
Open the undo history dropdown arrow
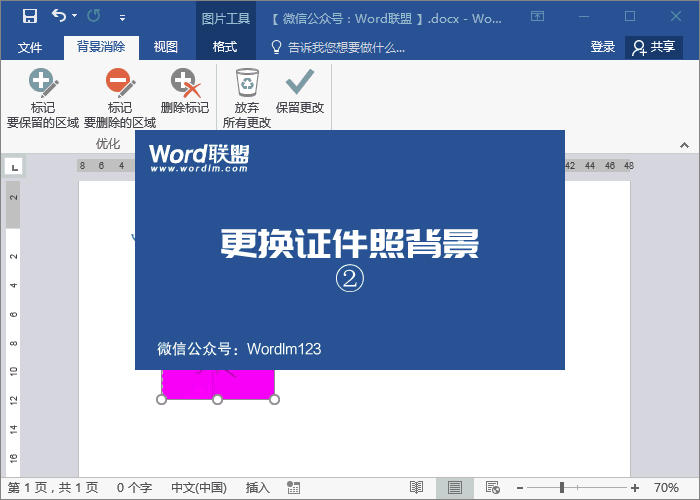pos(75,16)
